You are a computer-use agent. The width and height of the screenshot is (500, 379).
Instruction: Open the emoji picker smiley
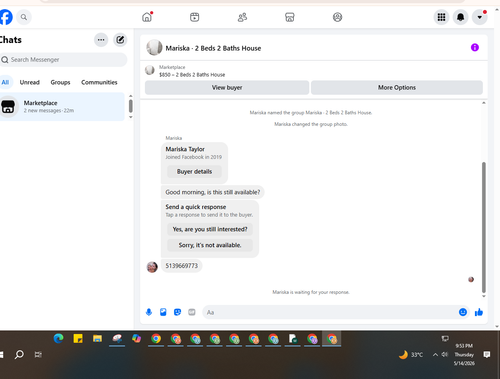tap(463, 312)
